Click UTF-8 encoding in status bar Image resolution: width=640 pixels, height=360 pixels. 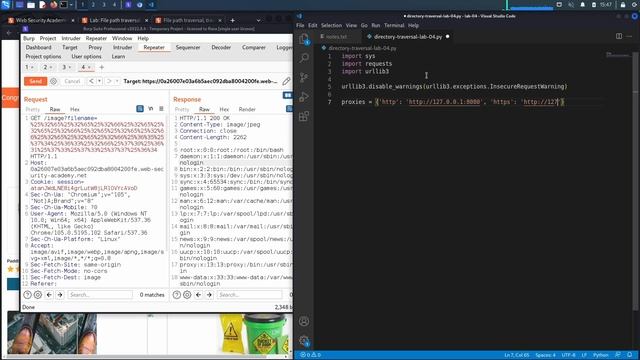click(569, 355)
